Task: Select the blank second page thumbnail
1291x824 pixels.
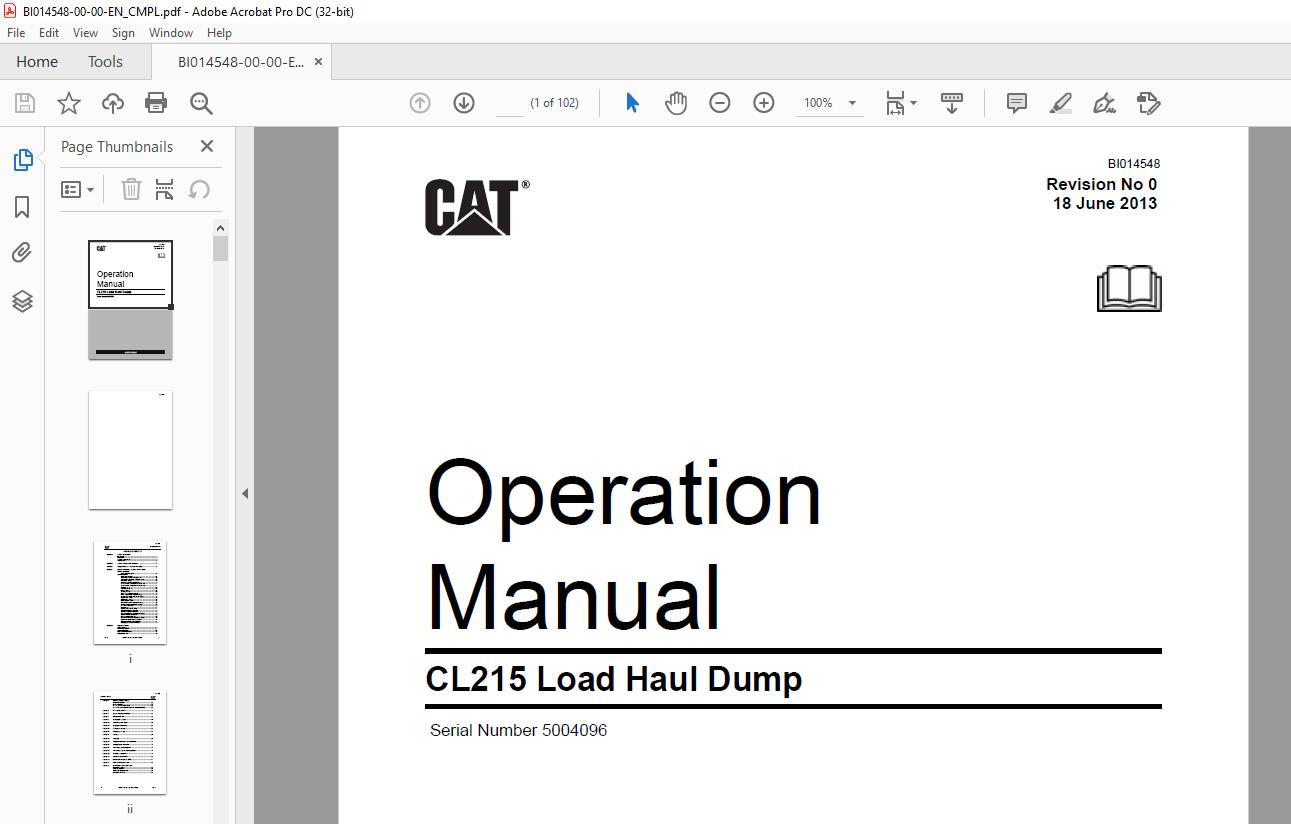Action: tap(130, 450)
